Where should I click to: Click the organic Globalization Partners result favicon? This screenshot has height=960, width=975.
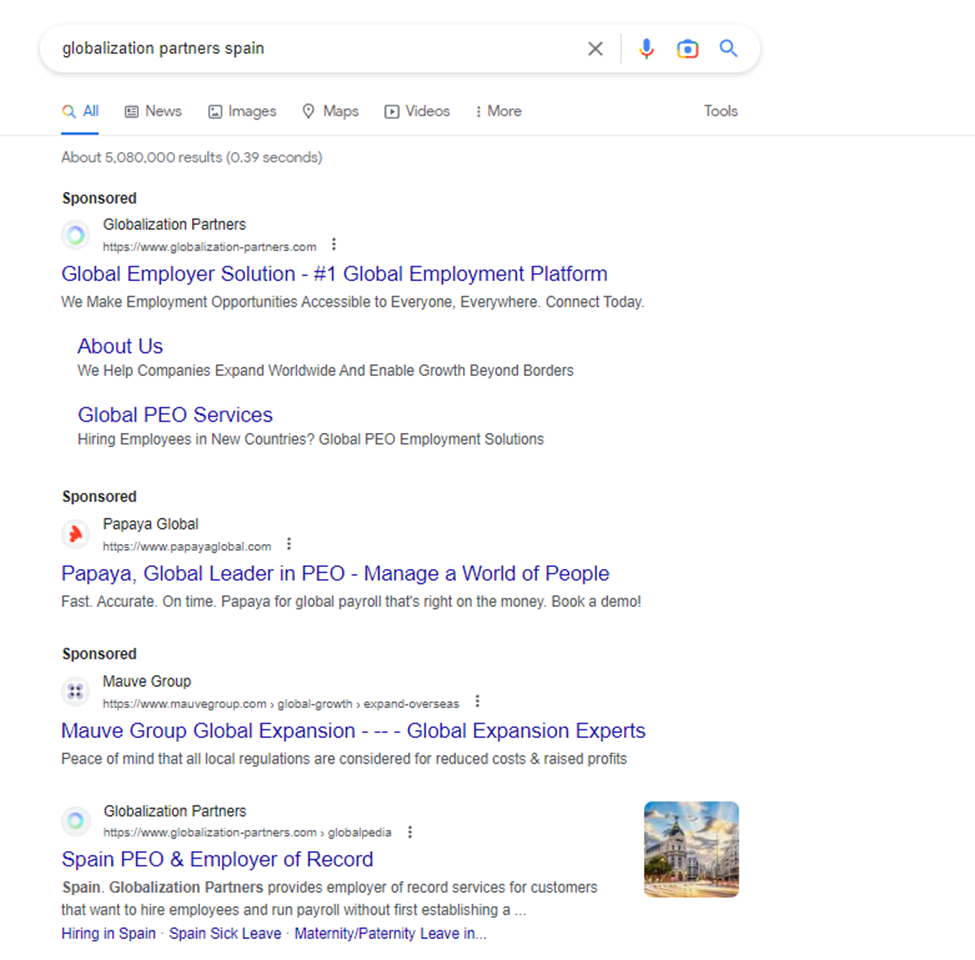pos(75,821)
